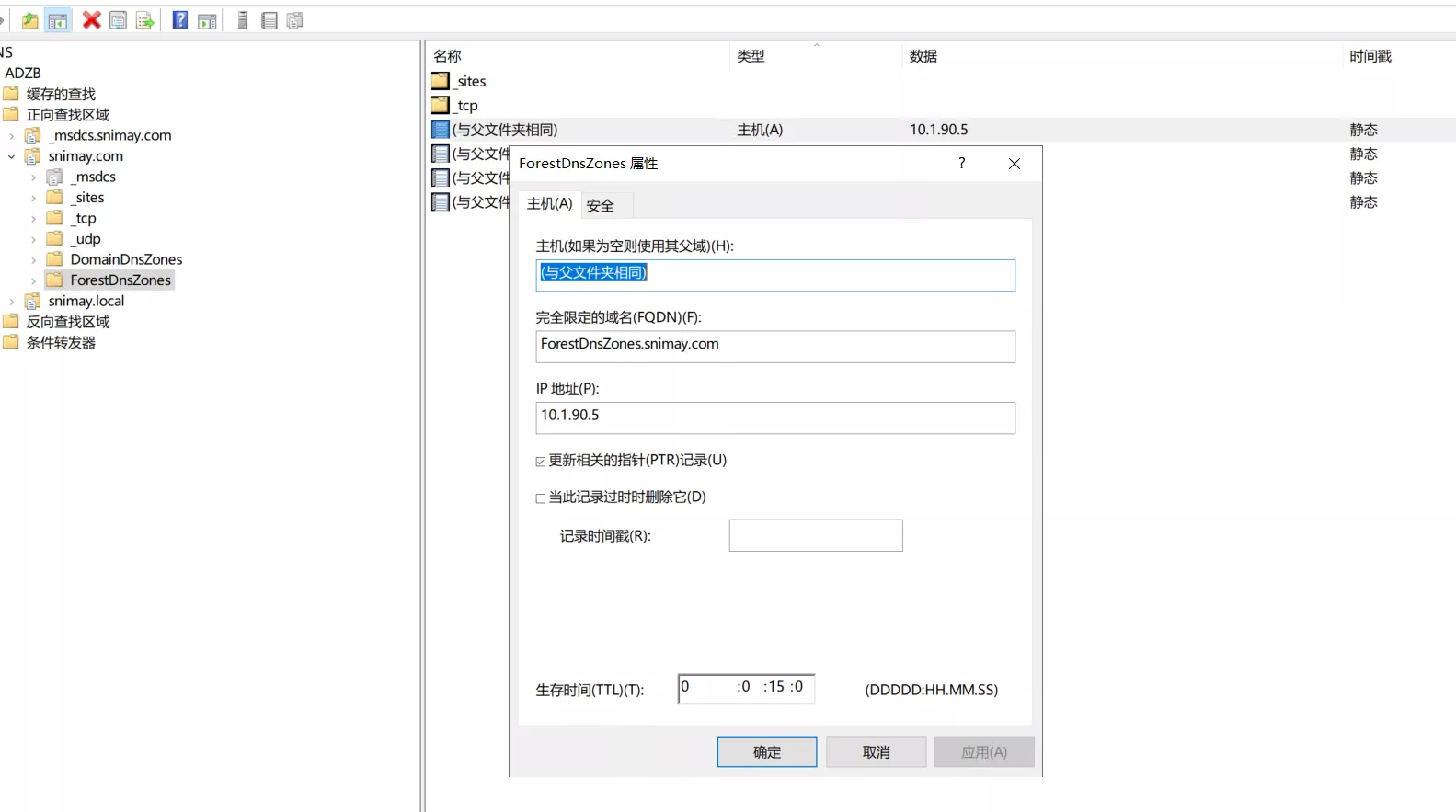Collapse the snimay.com zone tree

(12, 157)
